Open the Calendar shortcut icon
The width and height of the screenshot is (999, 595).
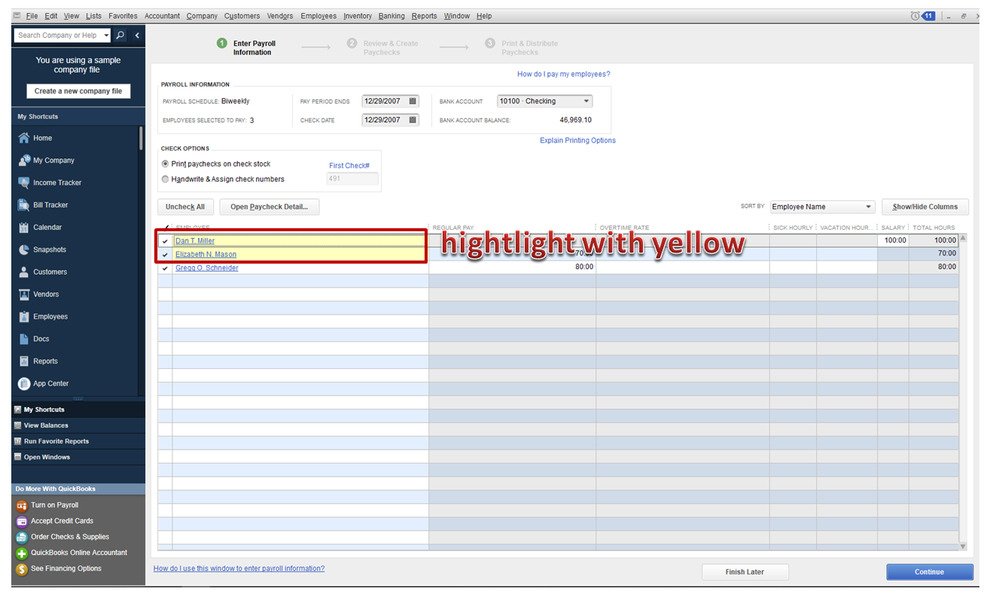(x=24, y=227)
